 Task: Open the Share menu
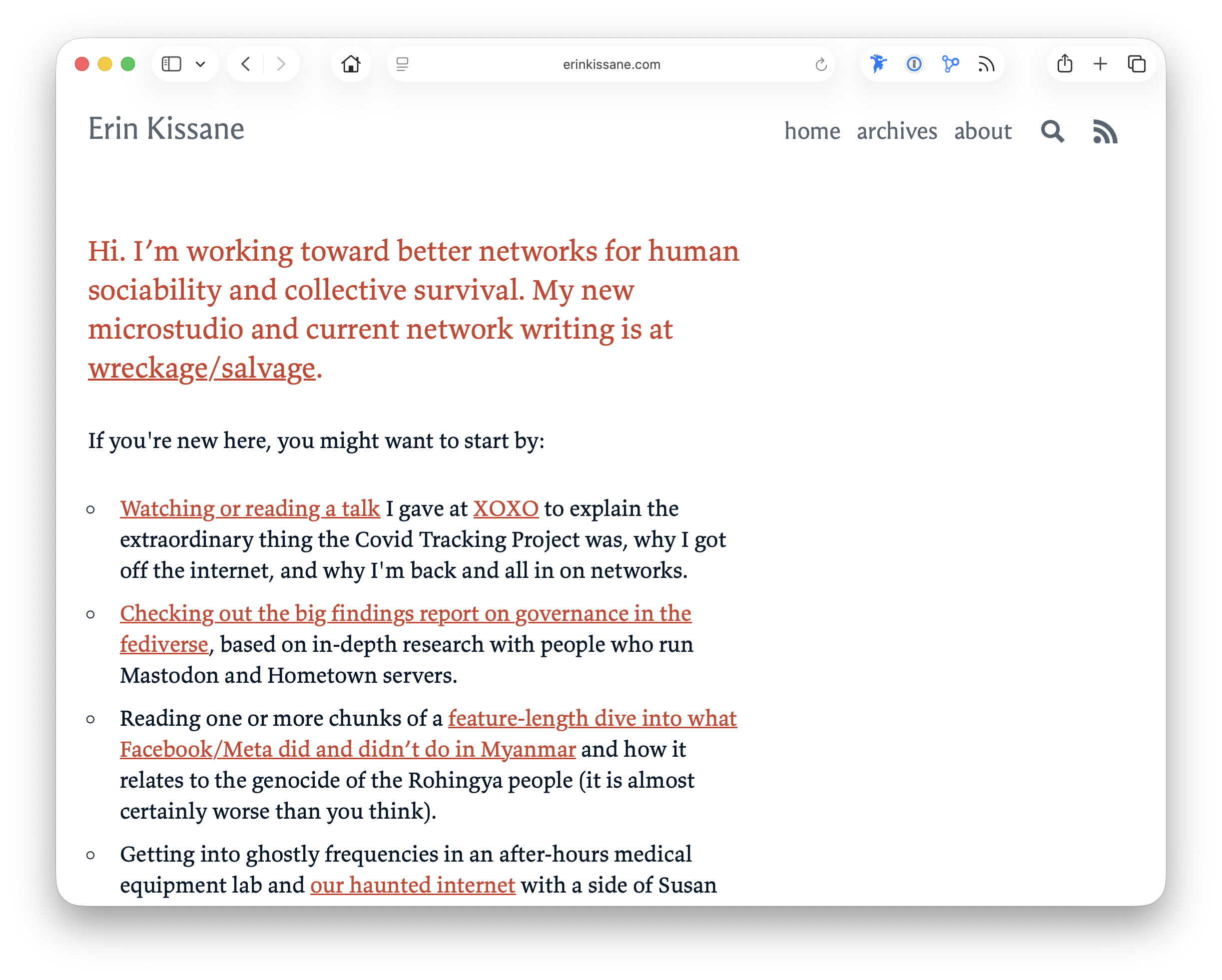point(1065,64)
